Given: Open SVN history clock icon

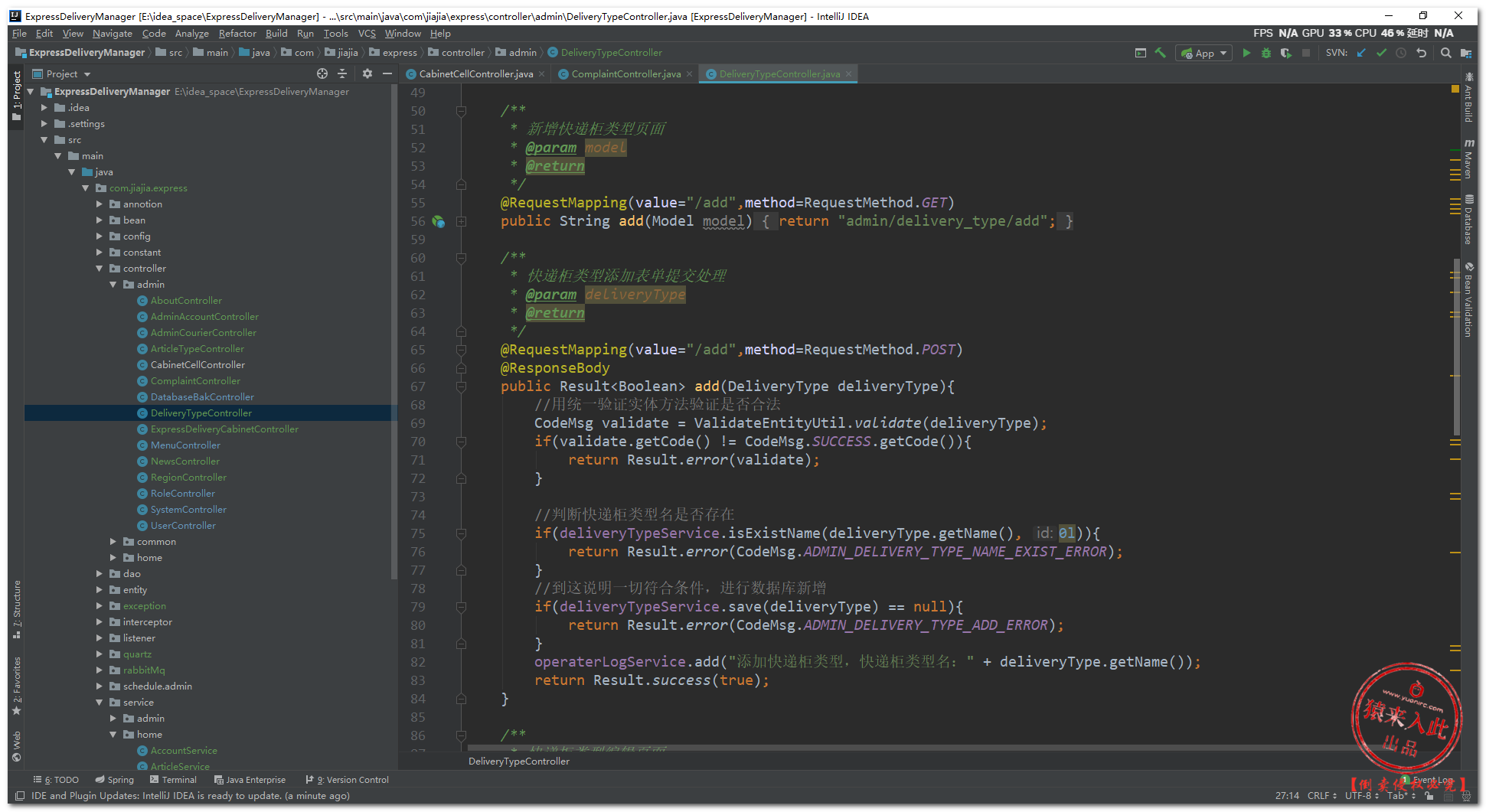Looking at the screenshot, I should [1401, 53].
